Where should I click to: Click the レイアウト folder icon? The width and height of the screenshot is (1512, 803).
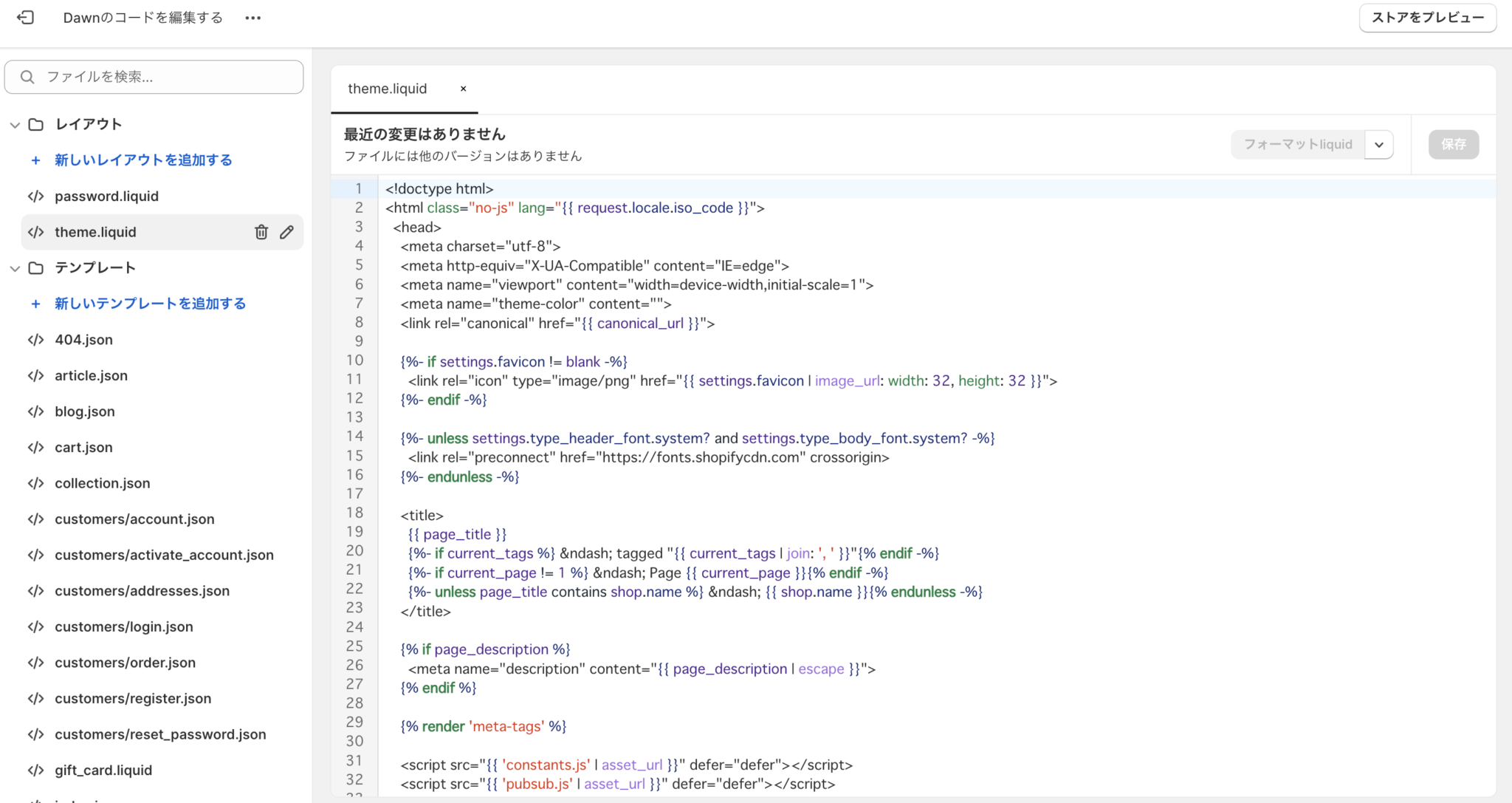point(35,124)
